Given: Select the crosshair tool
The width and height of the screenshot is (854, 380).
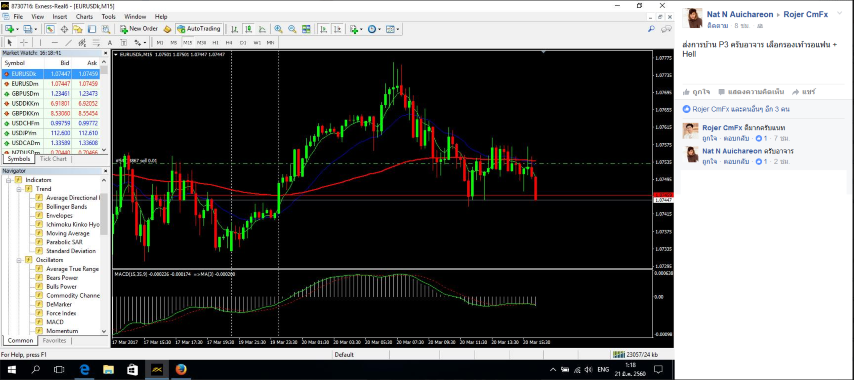Looking at the screenshot, I should (24, 42).
